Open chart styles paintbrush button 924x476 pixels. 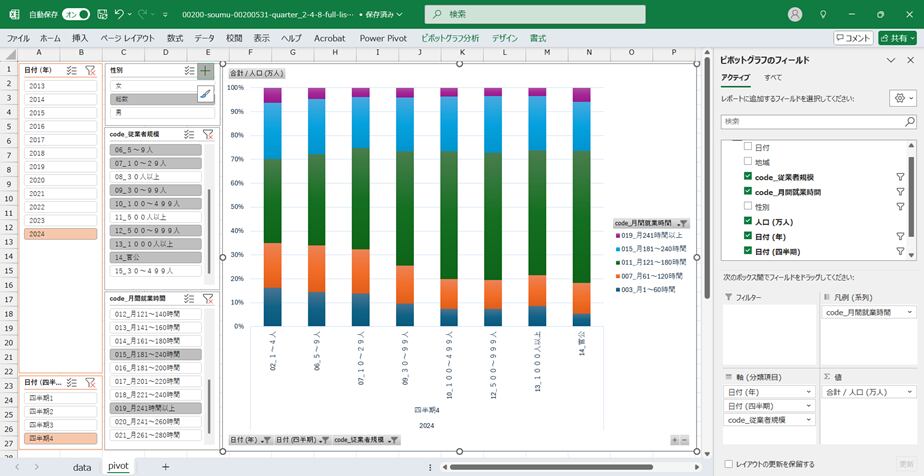[205, 93]
